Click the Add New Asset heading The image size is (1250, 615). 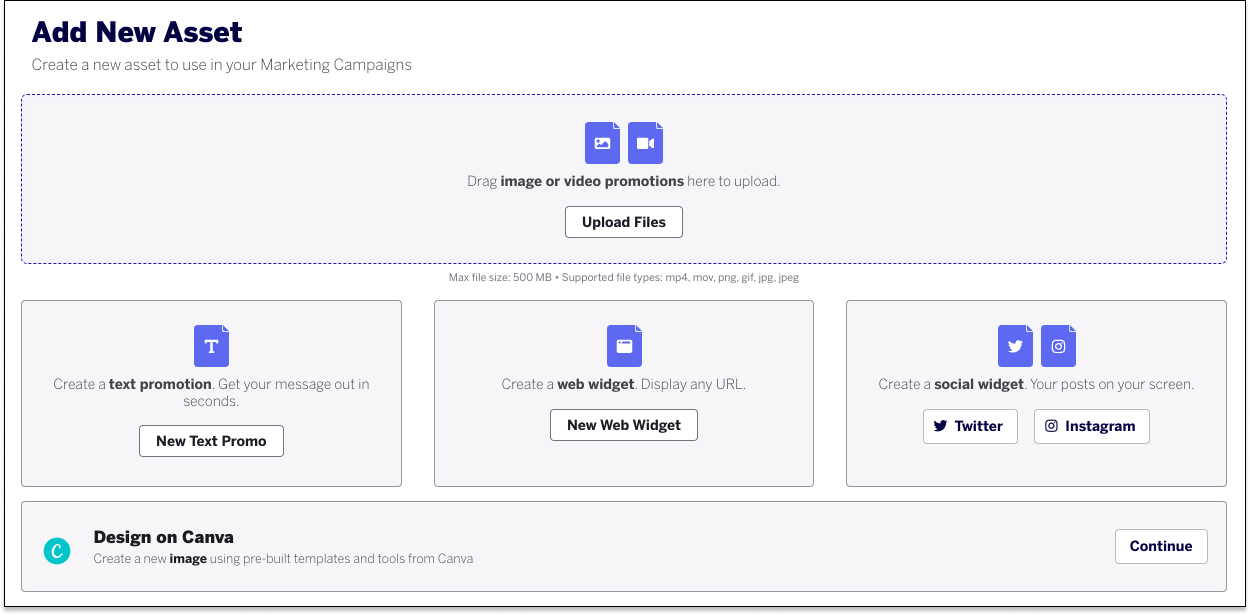137,32
